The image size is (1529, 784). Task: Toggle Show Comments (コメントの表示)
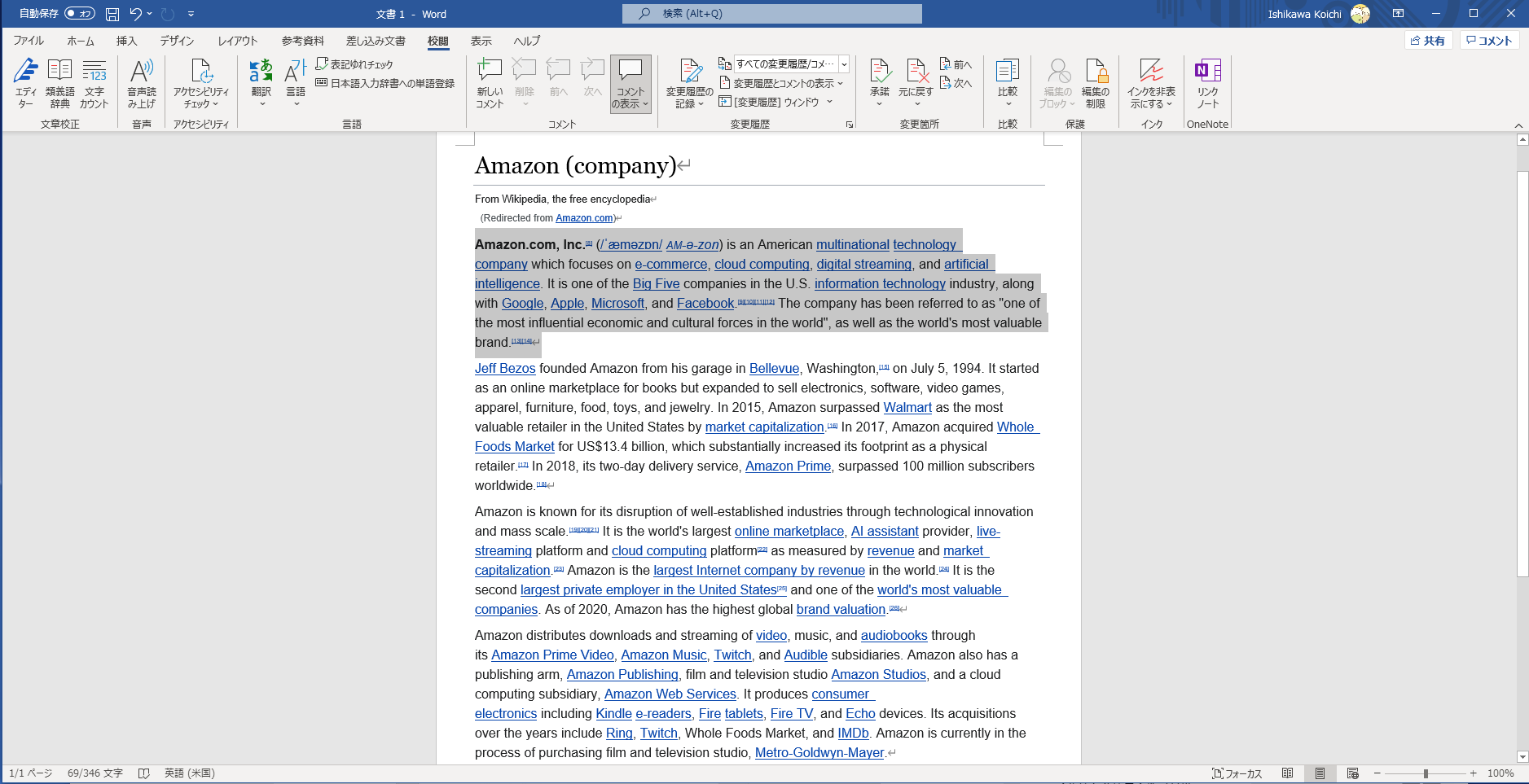point(630,83)
